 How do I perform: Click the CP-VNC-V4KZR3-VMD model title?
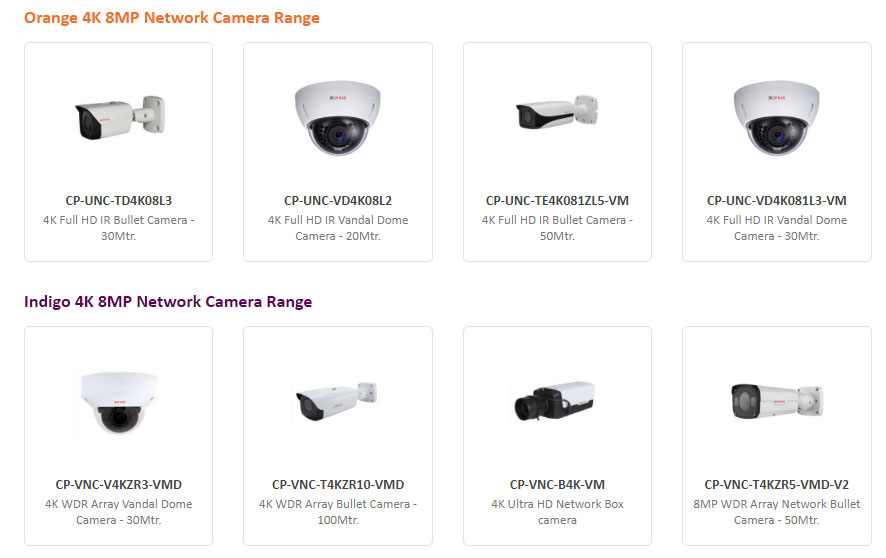(x=119, y=485)
